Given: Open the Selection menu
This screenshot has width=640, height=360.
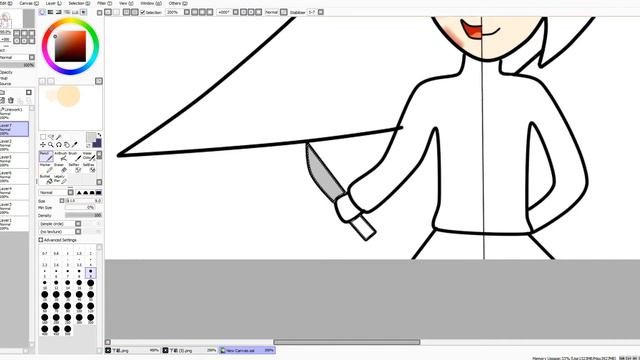Looking at the screenshot, I should 79,3.
